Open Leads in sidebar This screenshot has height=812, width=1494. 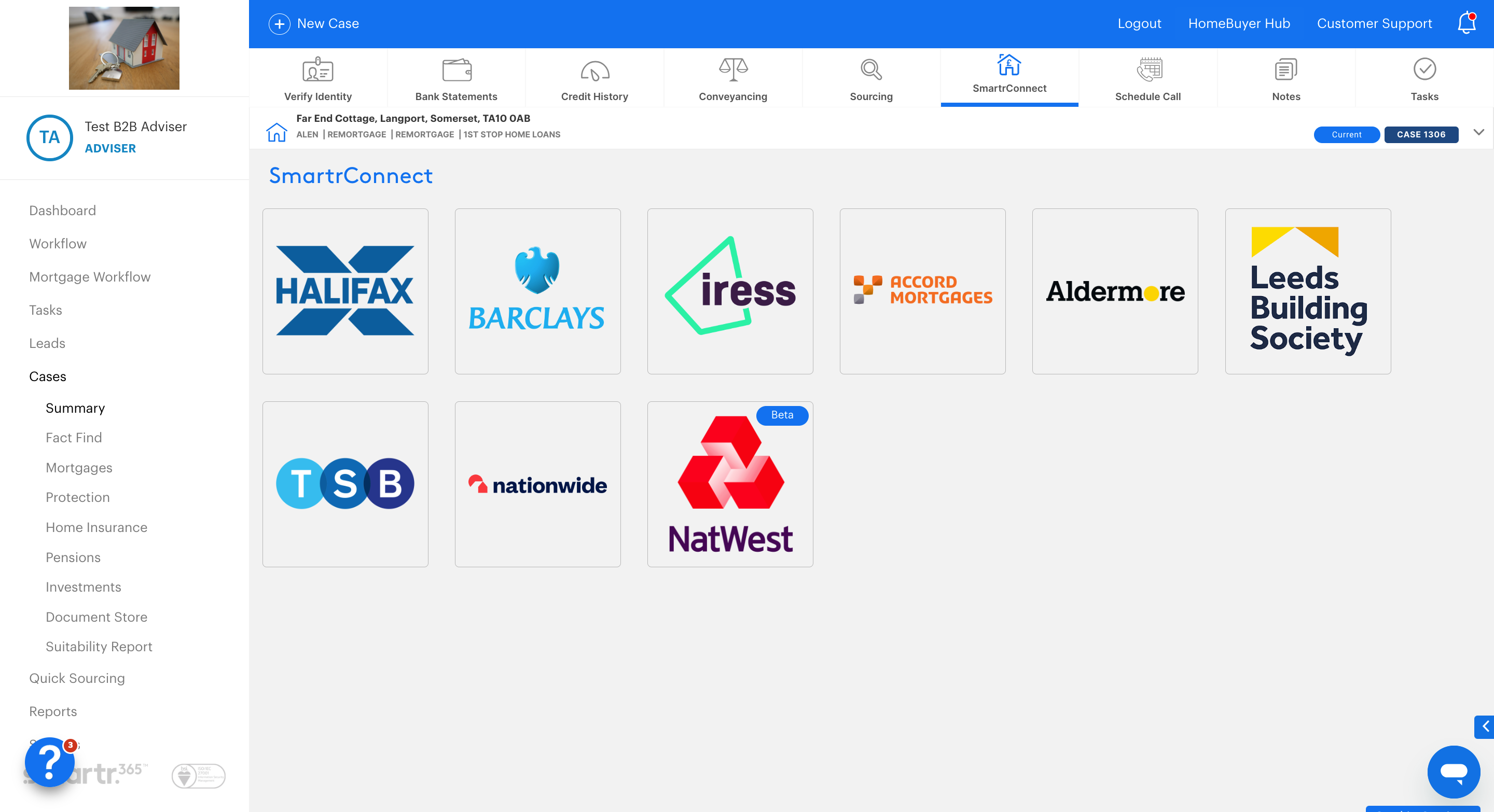click(x=47, y=343)
